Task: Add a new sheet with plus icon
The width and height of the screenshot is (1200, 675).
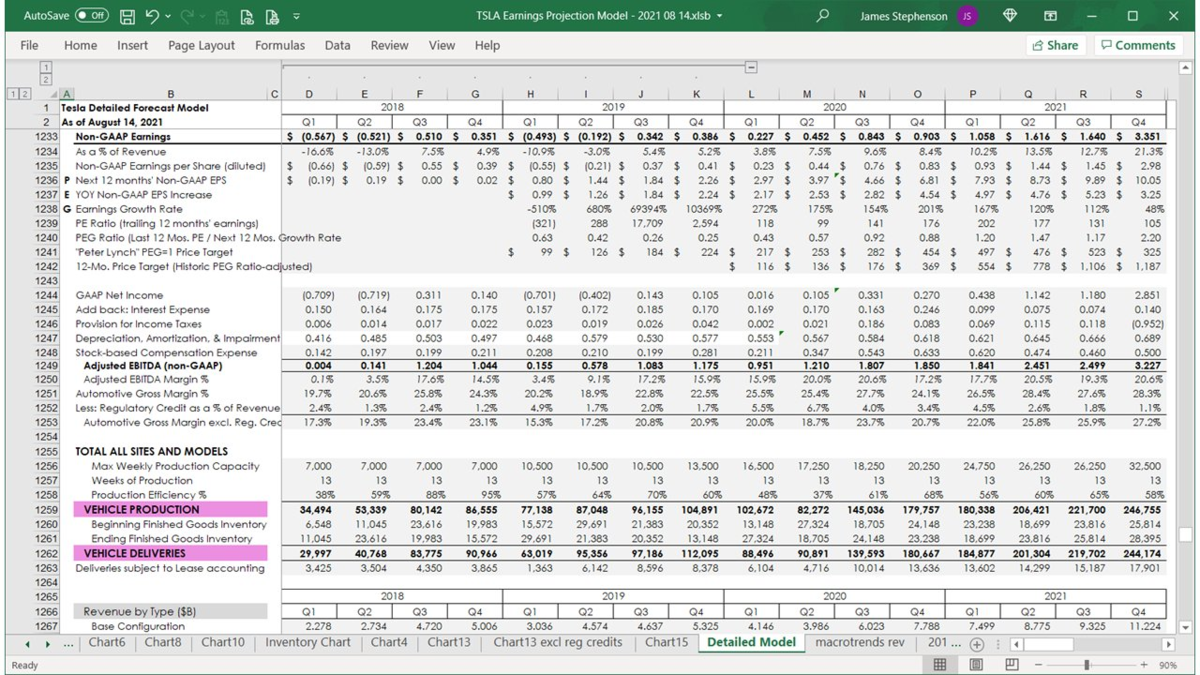Action: click(977, 645)
